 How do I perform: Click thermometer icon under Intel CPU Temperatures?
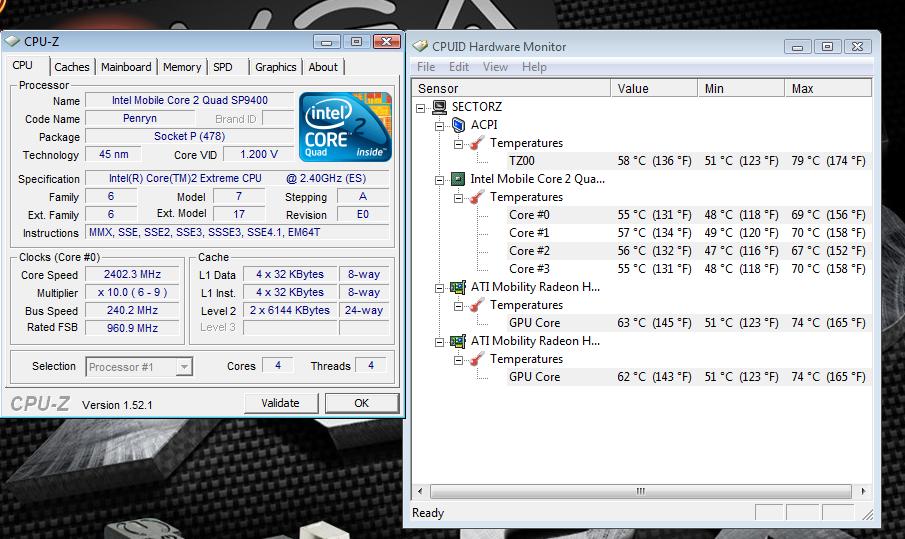pyautogui.click(x=477, y=197)
